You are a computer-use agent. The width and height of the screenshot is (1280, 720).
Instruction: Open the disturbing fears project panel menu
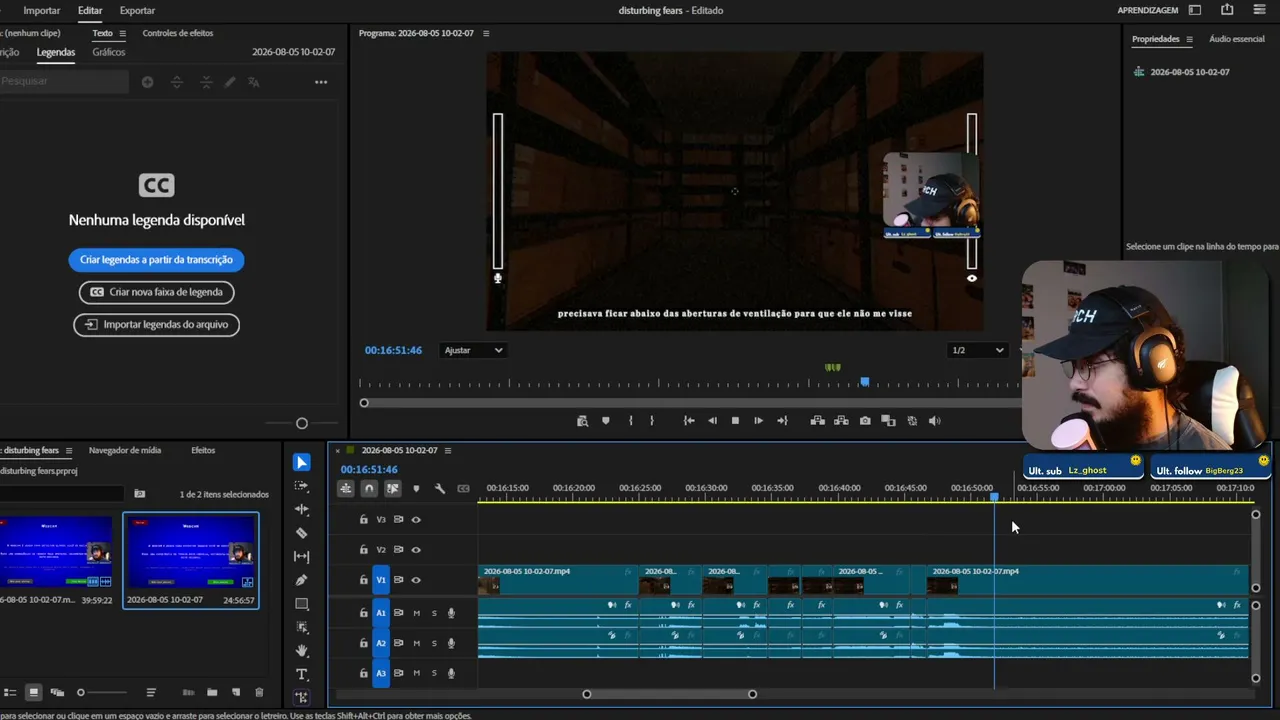click(69, 451)
